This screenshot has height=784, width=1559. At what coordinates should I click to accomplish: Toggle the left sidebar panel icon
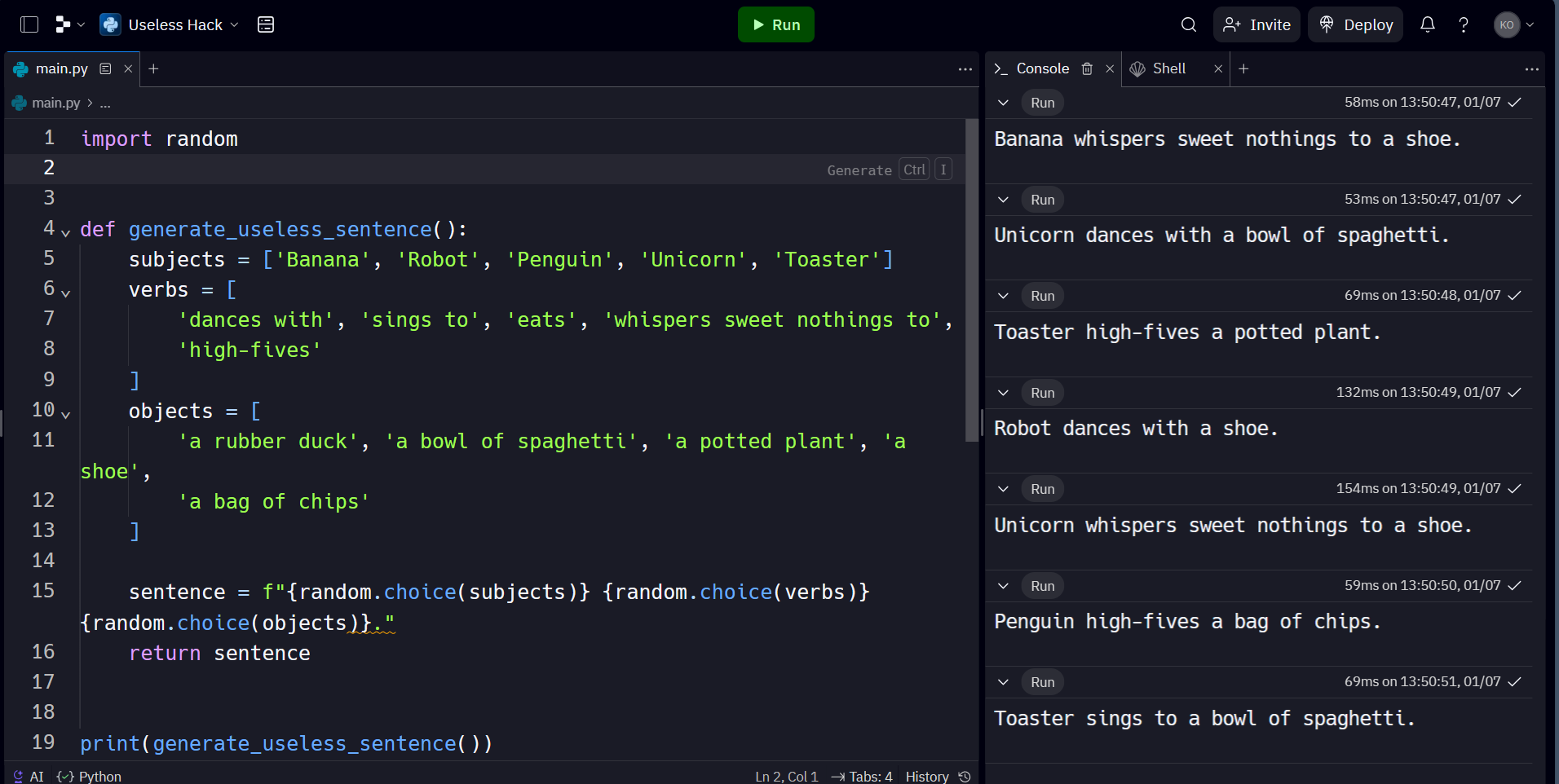[x=29, y=24]
